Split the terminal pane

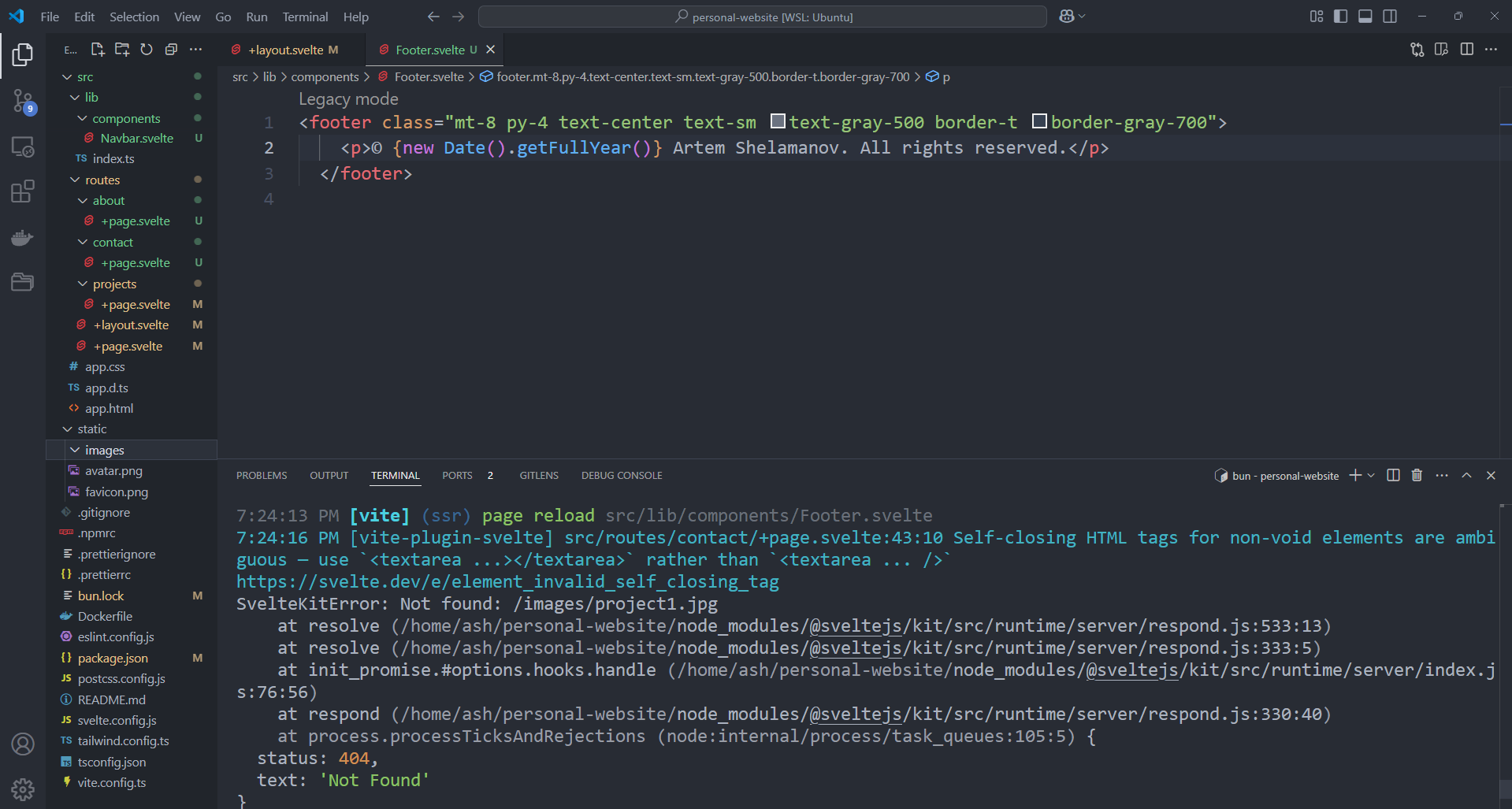[x=1393, y=475]
